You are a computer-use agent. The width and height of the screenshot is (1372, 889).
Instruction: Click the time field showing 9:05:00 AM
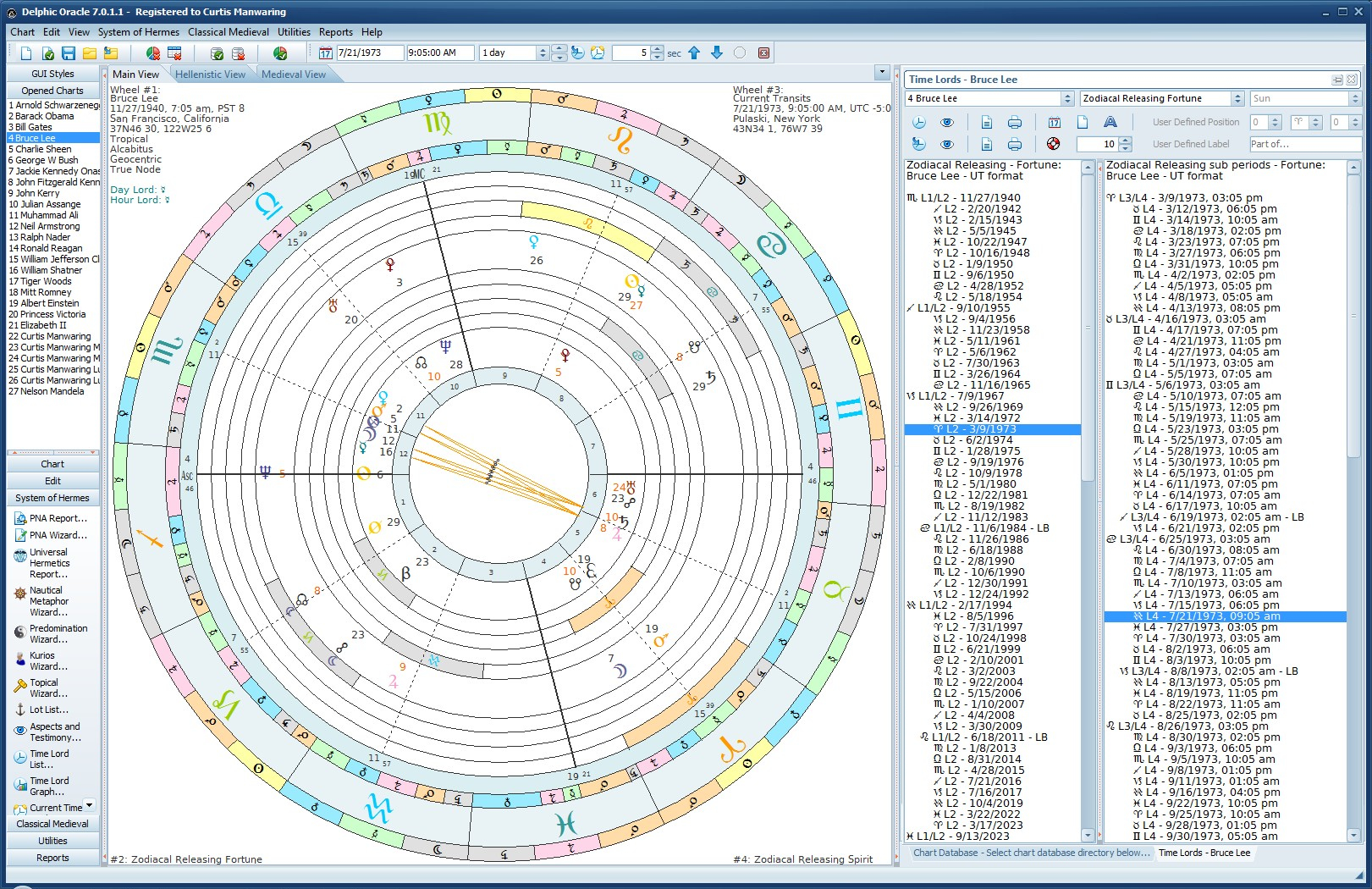pyautogui.click(x=440, y=52)
